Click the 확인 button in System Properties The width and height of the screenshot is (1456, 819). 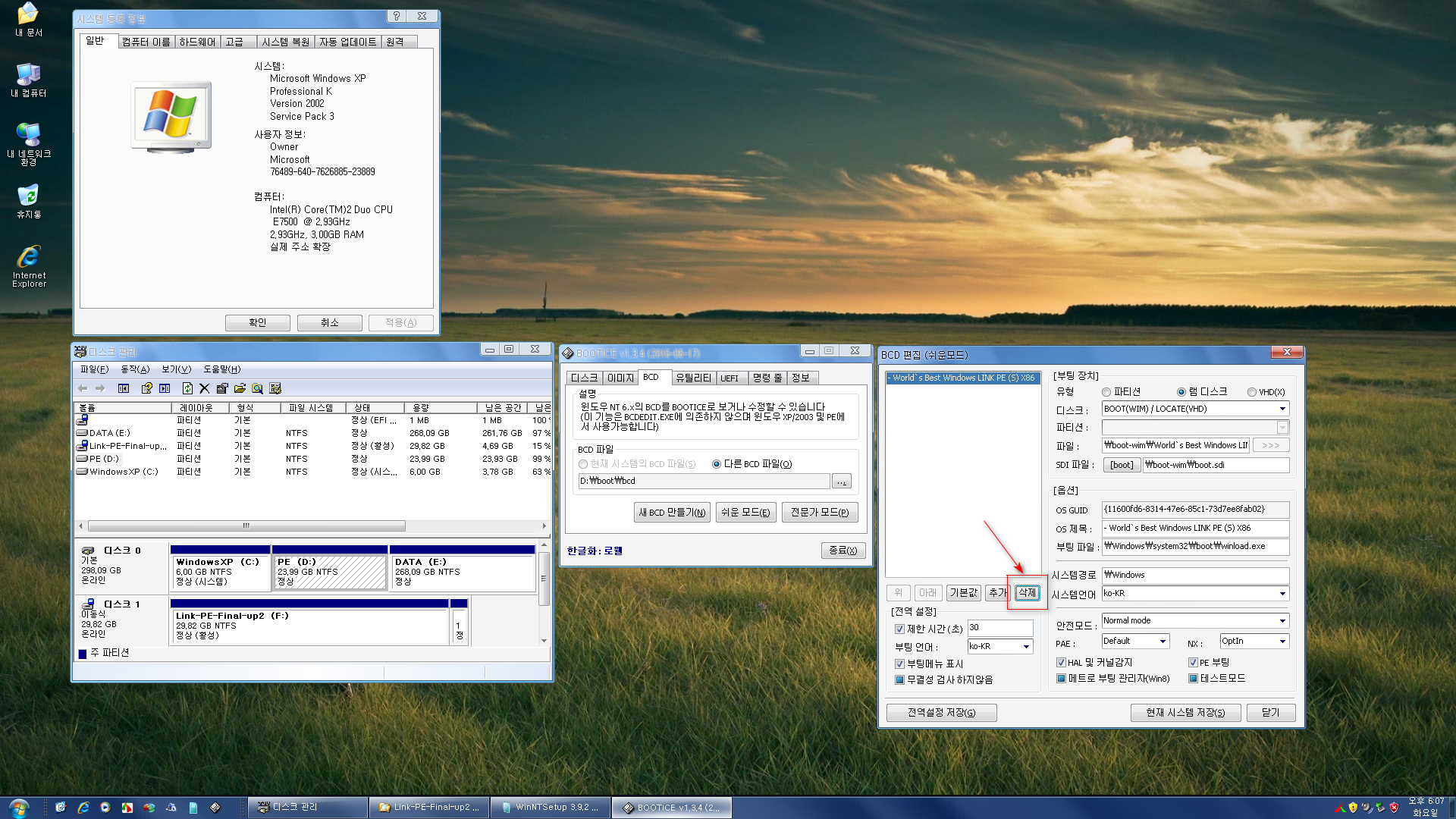coord(257,323)
